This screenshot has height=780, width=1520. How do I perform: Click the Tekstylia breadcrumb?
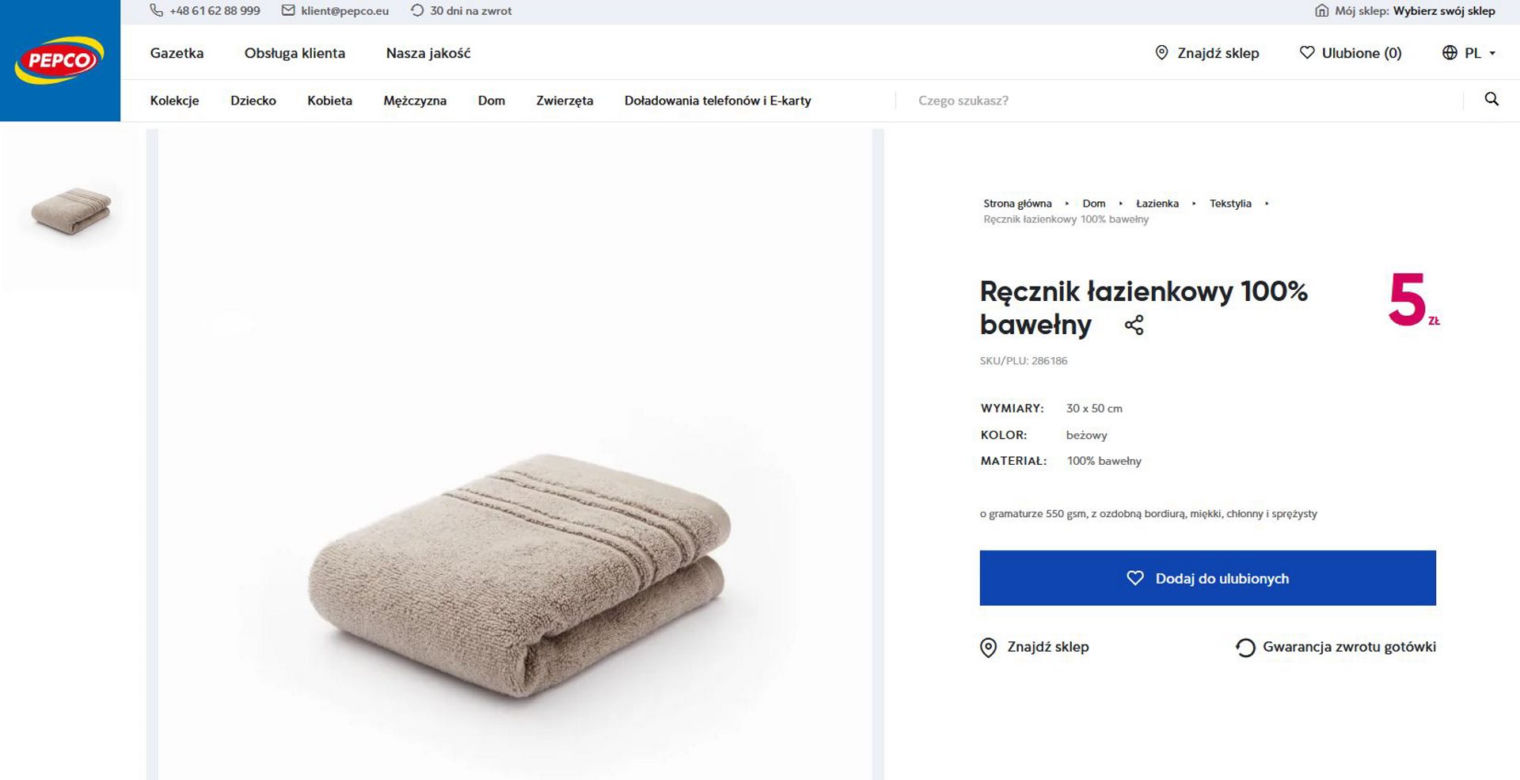pos(1230,203)
